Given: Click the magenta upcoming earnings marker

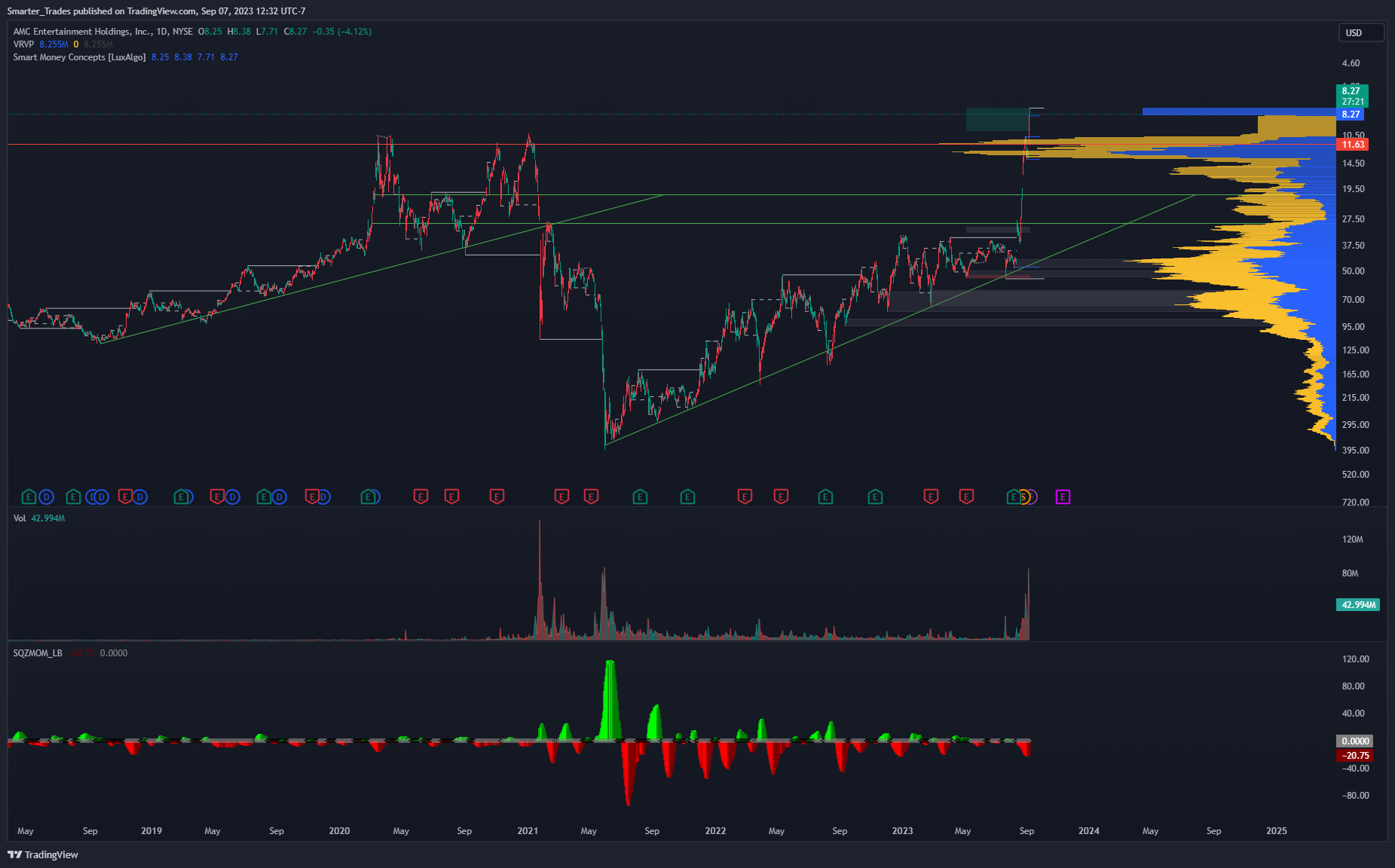Looking at the screenshot, I should [x=1063, y=497].
